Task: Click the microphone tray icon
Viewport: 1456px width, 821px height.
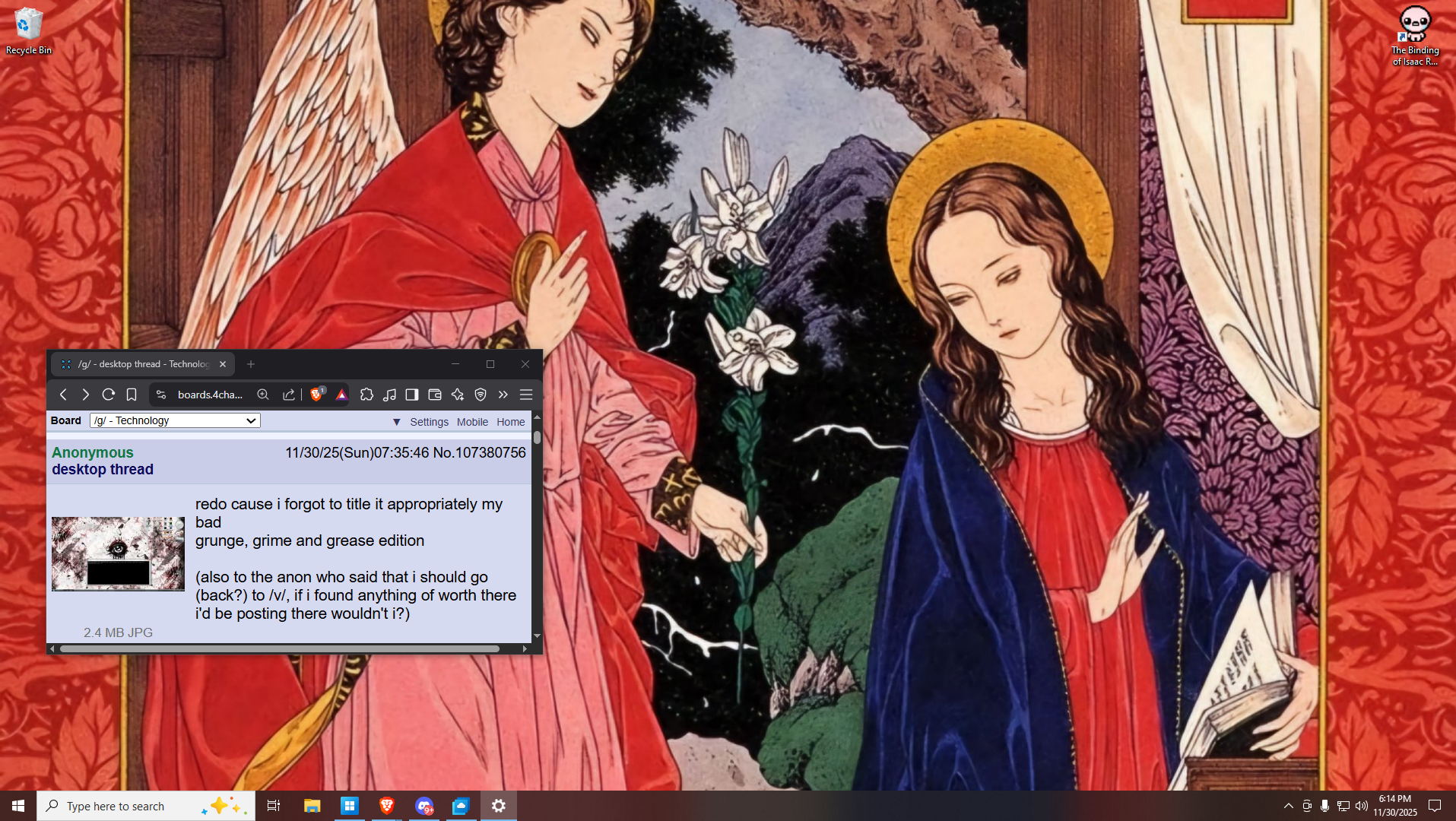Action: pos(1325,806)
